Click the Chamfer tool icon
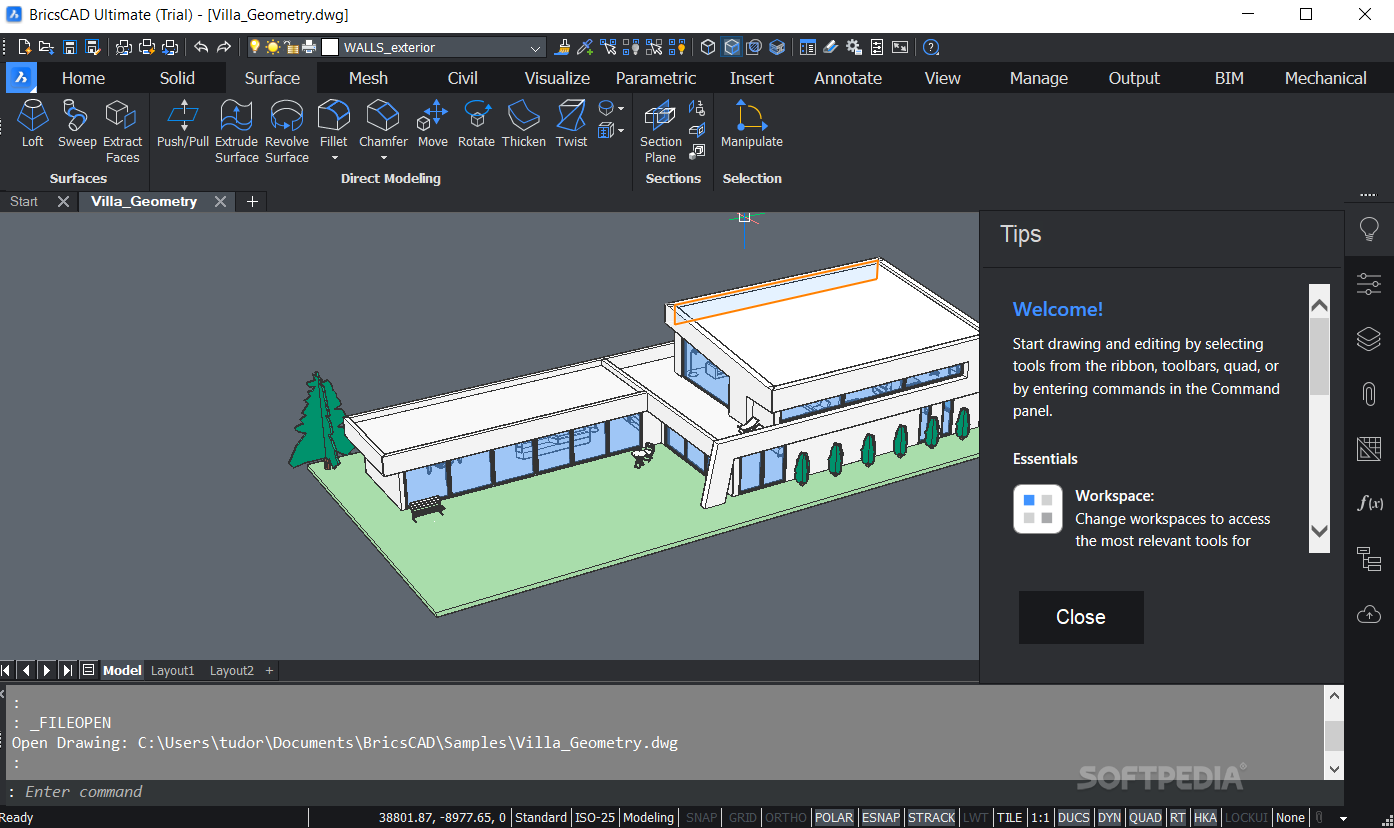The height and width of the screenshot is (828, 1394). pos(383,116)
